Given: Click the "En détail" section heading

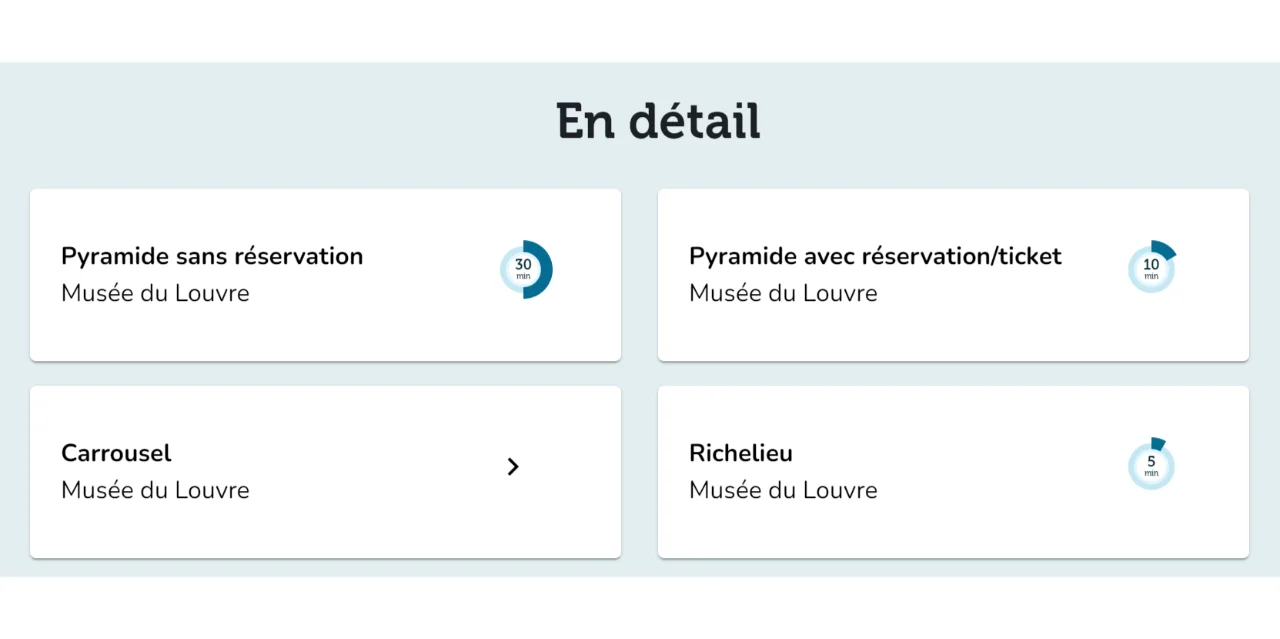Looking at the screenshot, I should [x=658, y=121].
